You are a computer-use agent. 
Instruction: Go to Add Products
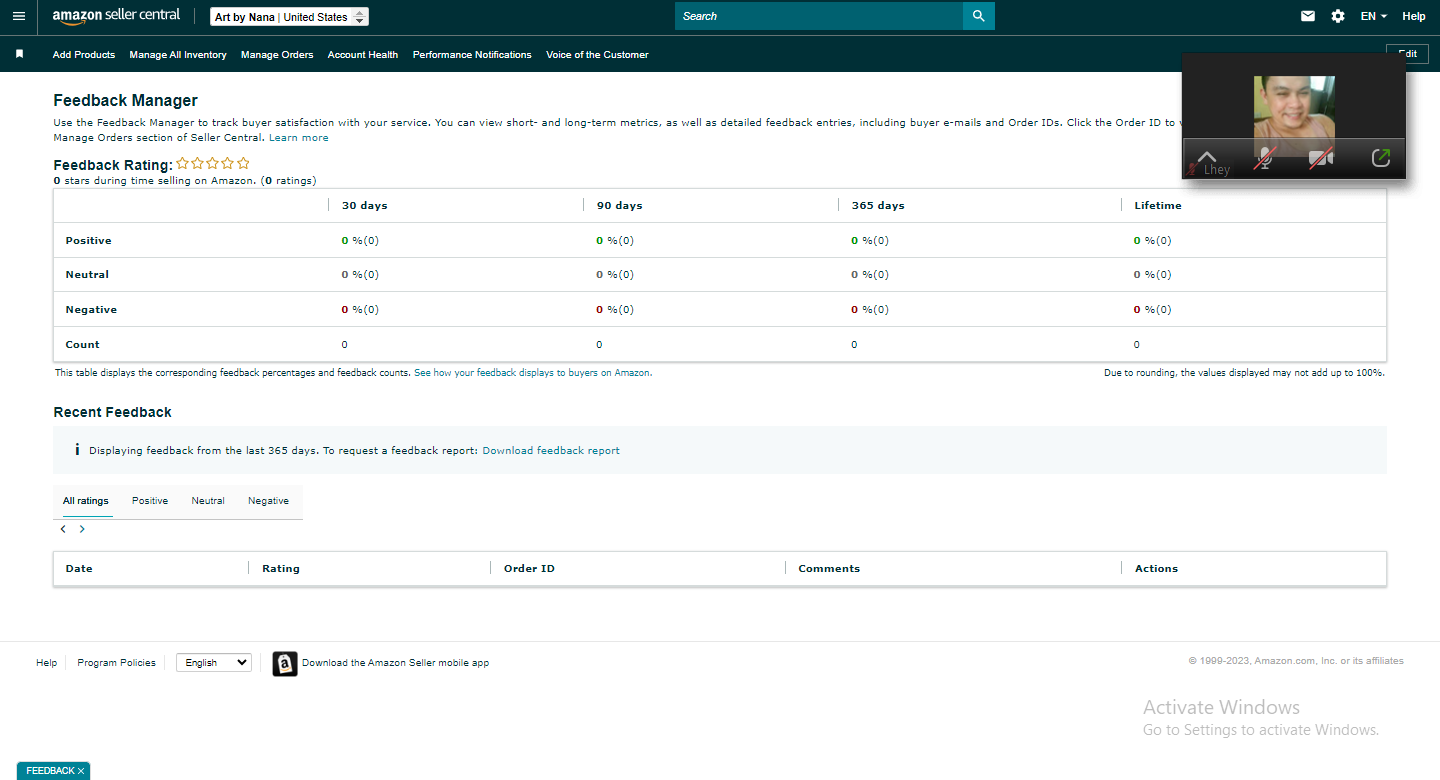click(84, 55)
